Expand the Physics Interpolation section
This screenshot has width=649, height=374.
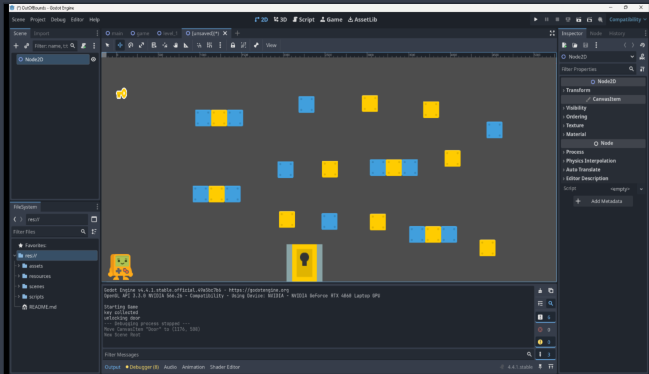[603, 161]
